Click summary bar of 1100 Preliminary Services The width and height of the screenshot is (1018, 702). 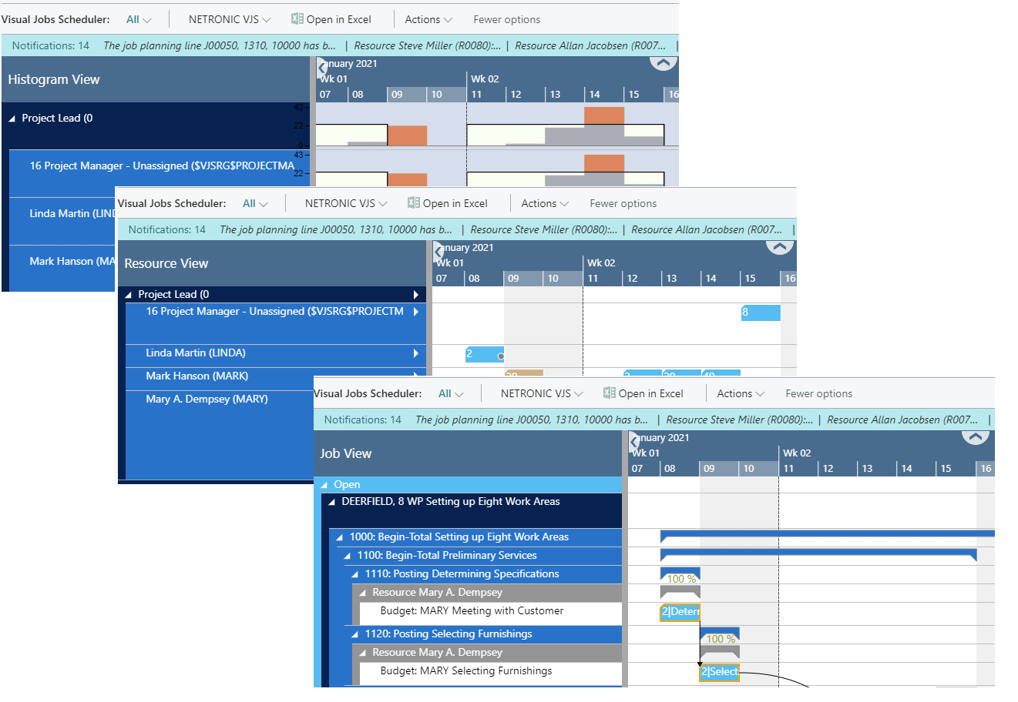pyautogui.click(x=818, y=554)
